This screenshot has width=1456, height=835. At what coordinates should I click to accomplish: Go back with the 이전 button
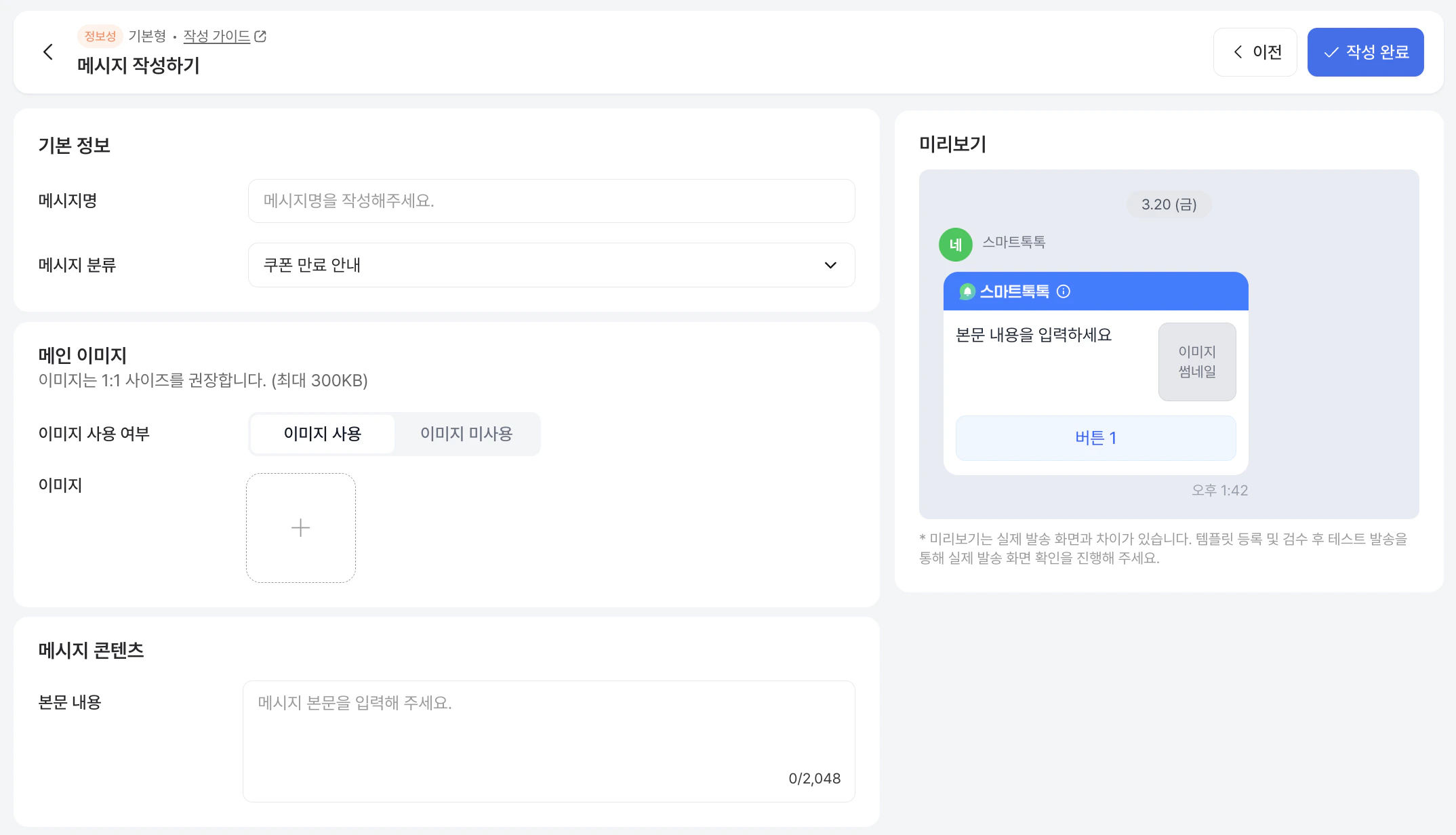1255,52
